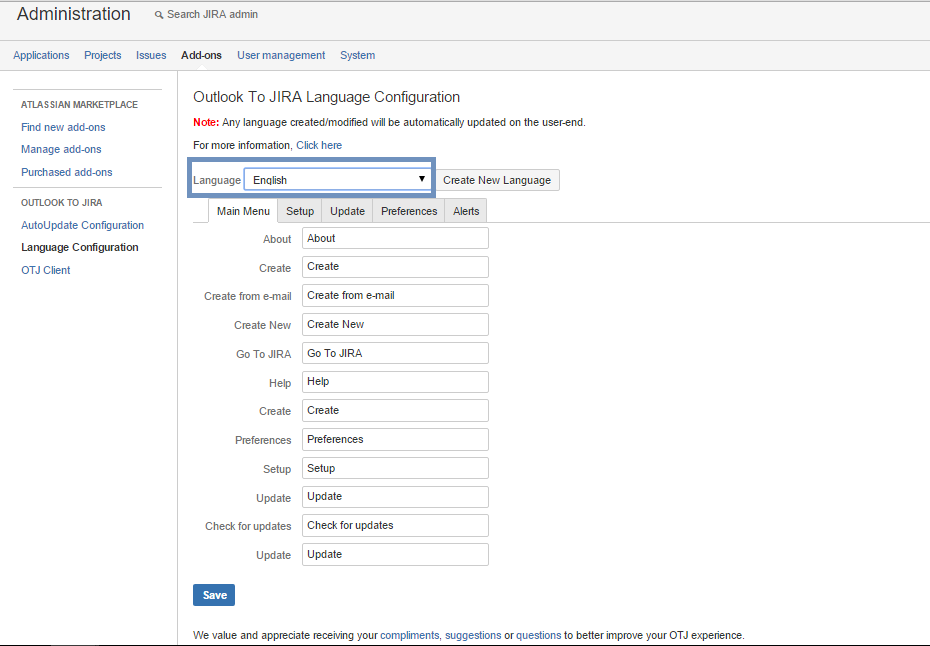Click the Check for updates field
Viewport: 930px width, 646px height.
click(396, 526)
